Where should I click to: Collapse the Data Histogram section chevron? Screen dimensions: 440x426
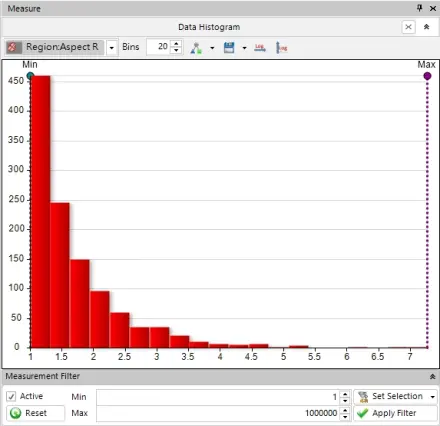426,27
